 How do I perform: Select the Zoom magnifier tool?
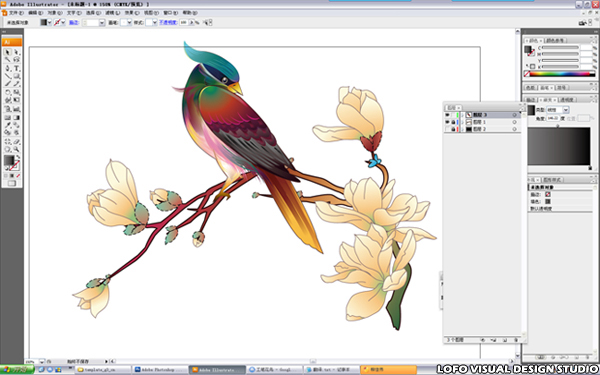(x=16, y=149)
